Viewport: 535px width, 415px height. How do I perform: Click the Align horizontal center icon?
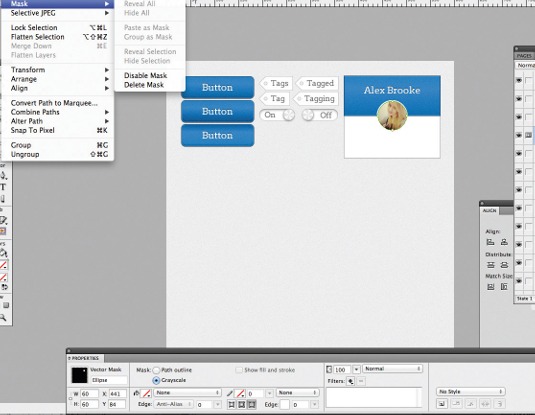504,242
